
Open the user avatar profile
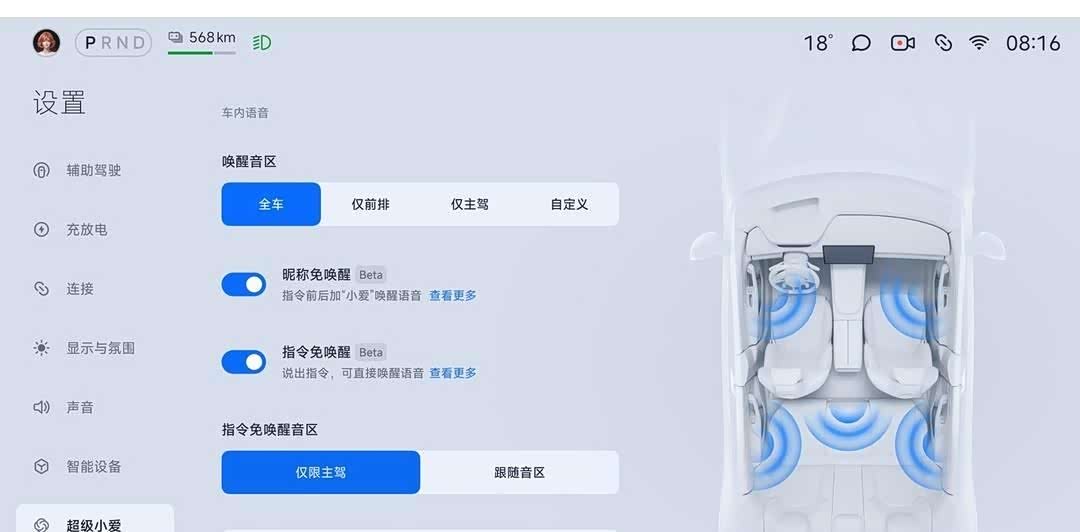[x=46, y=43]
